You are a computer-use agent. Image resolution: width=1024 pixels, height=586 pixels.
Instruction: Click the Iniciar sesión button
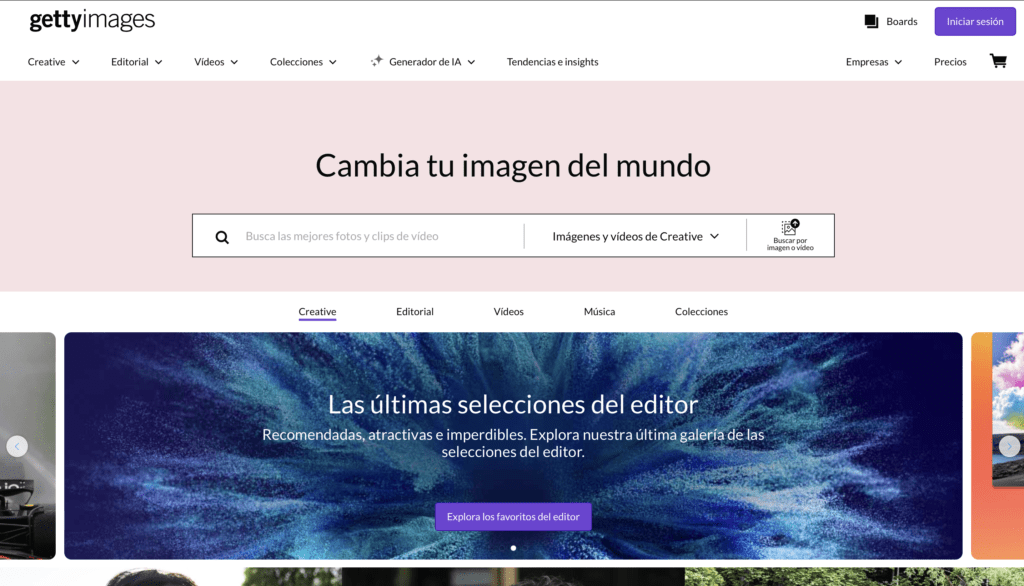pyautogui.click(x=974, y=21)
